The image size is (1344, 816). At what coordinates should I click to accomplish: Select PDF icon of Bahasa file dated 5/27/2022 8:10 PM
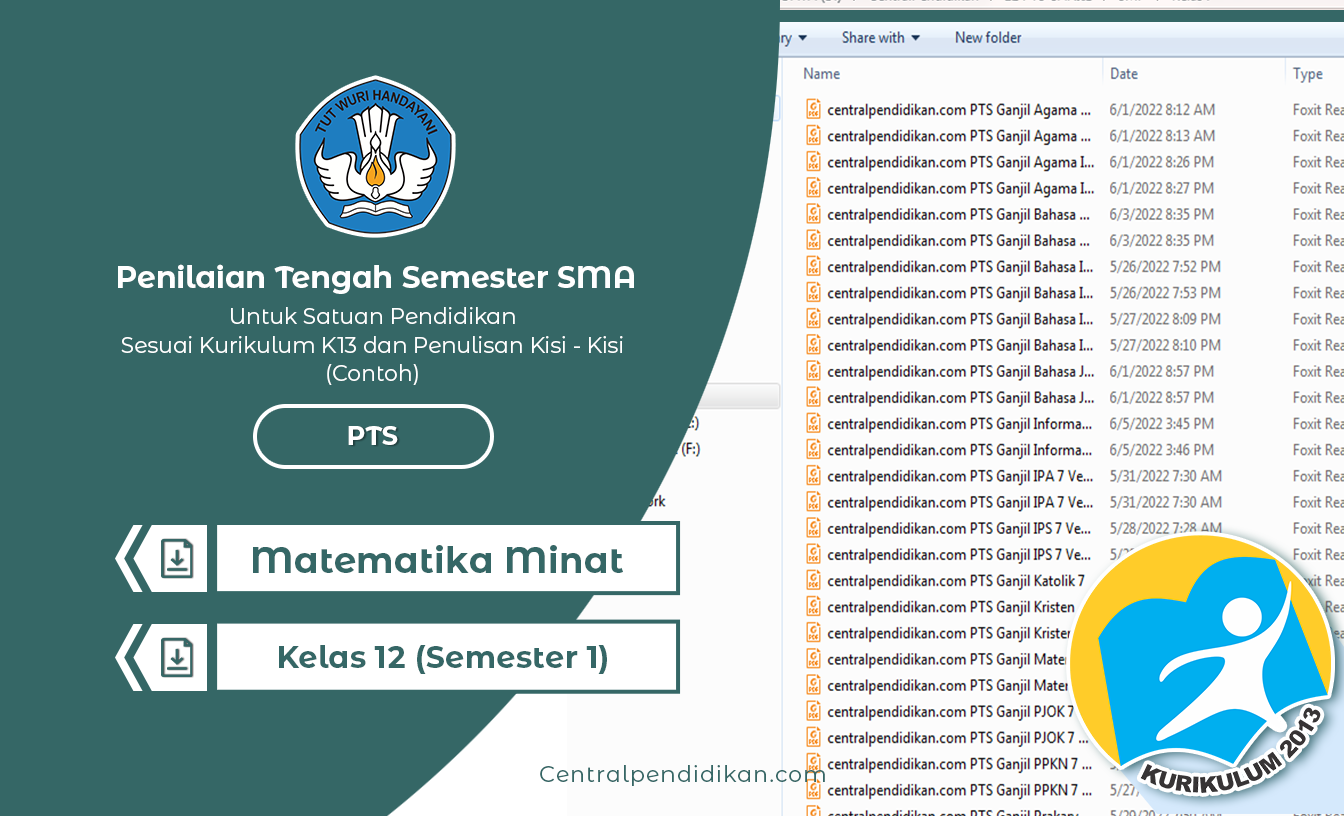click(814, 345)
